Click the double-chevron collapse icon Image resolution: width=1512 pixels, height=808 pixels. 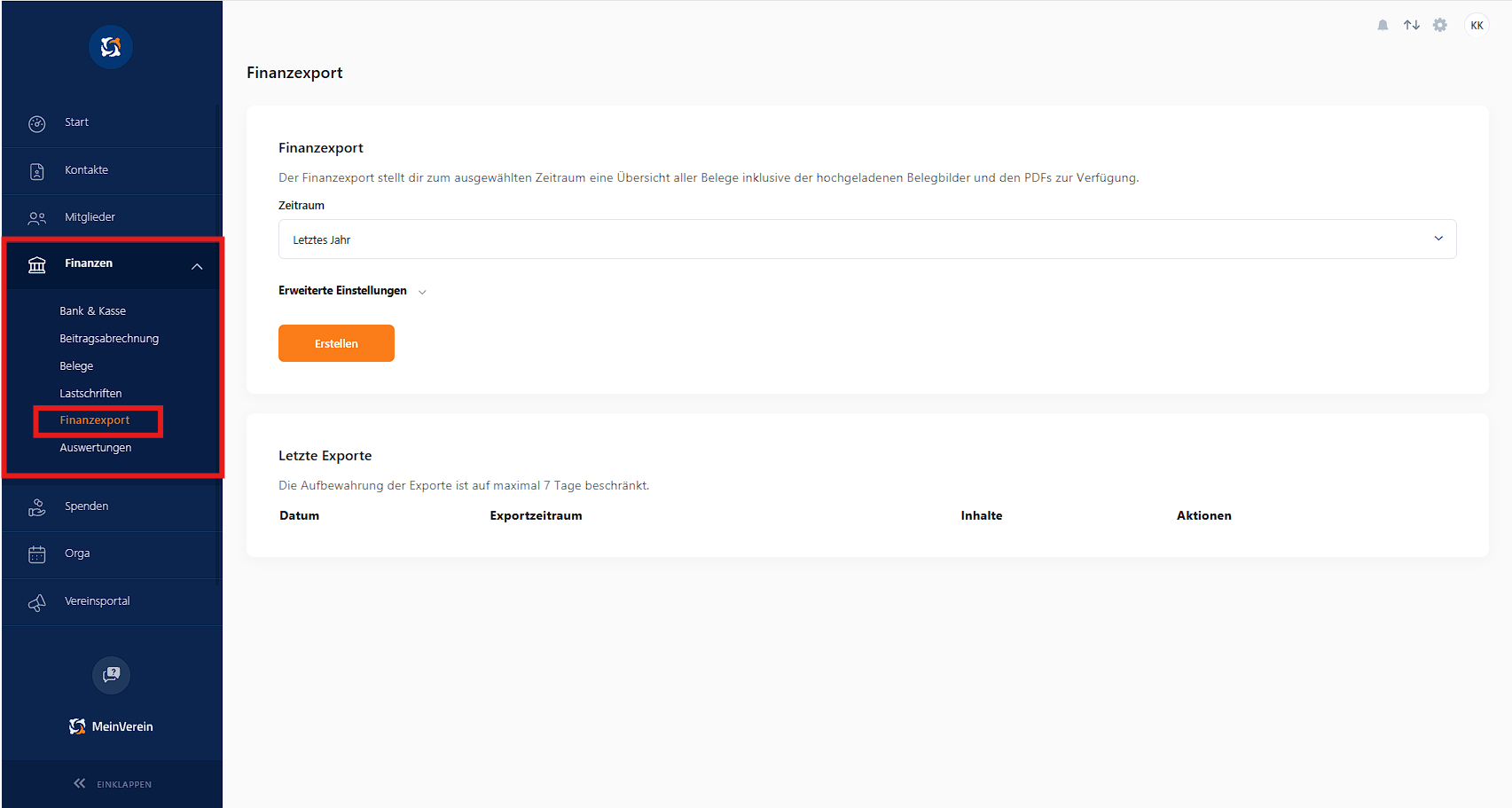pos(80,783)
